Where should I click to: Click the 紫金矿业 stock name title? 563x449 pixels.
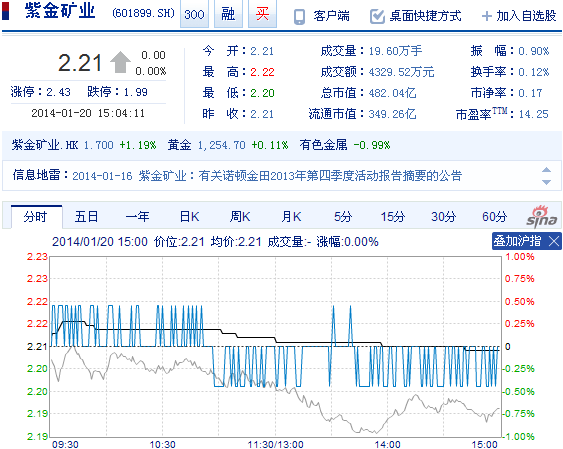pos(60,11)
